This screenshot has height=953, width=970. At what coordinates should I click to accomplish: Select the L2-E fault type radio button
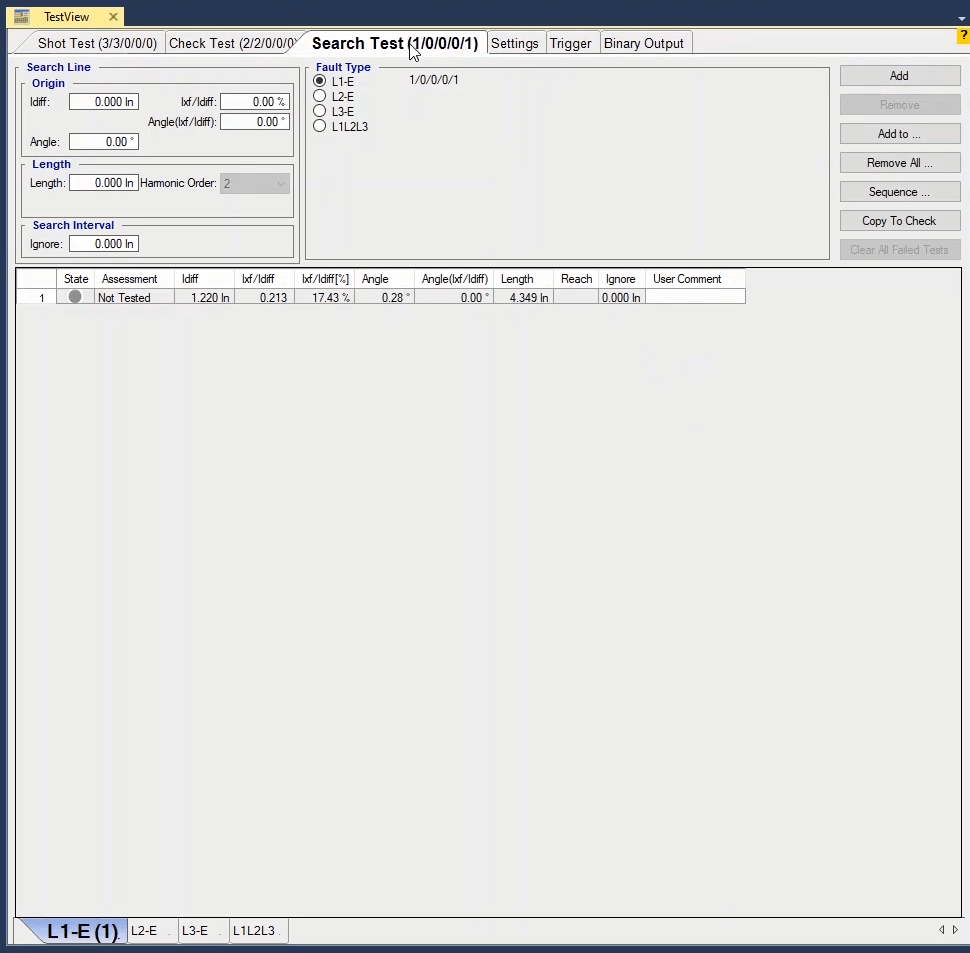(x=320, y=96)
